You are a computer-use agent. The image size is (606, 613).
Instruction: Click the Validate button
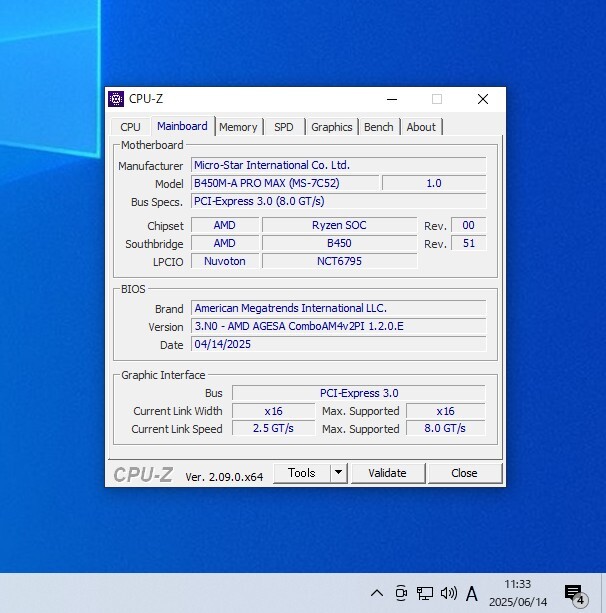[387, 473]
